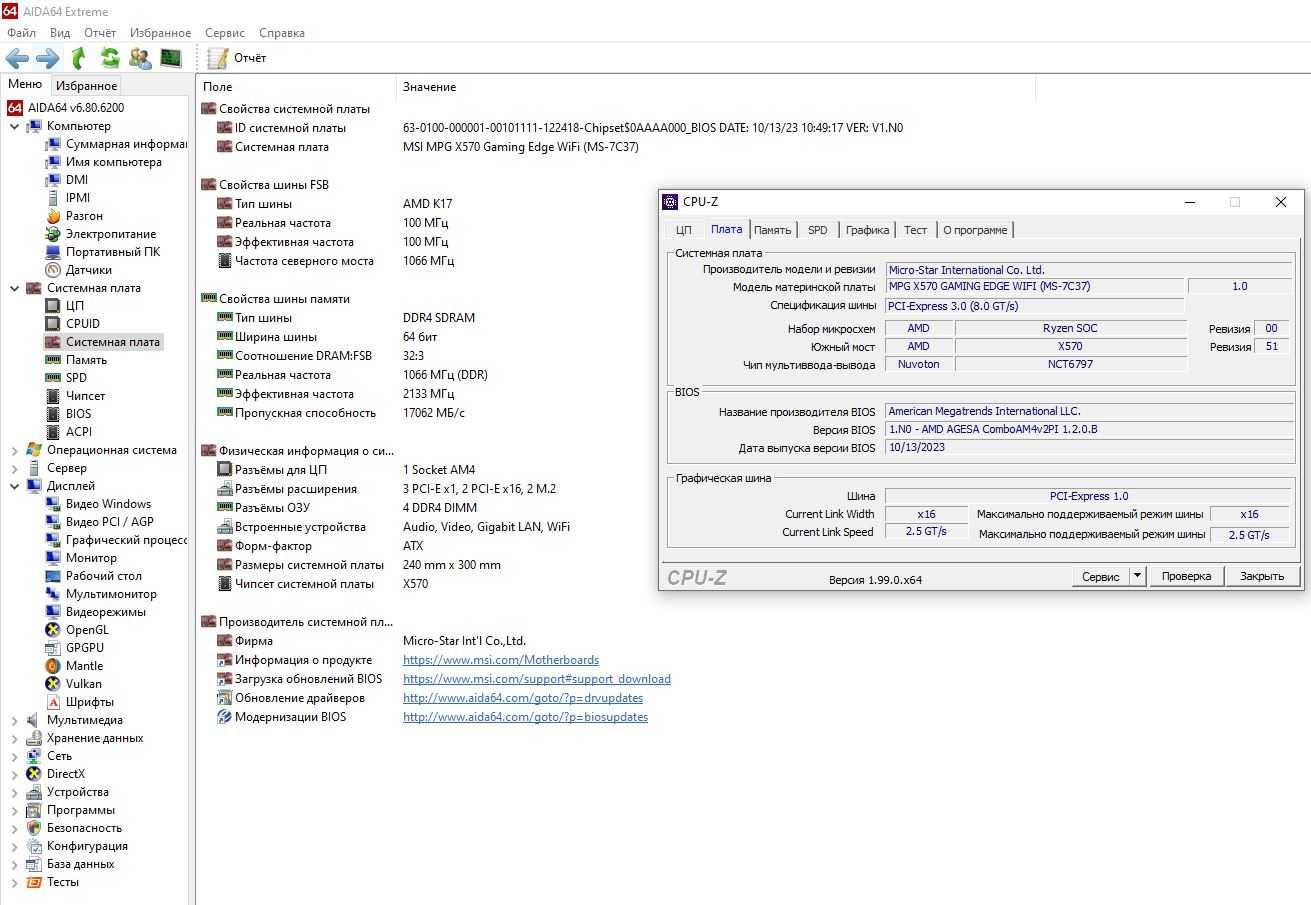
Task: Open the ЦП item under Системная плата
Action: point(75,306)
